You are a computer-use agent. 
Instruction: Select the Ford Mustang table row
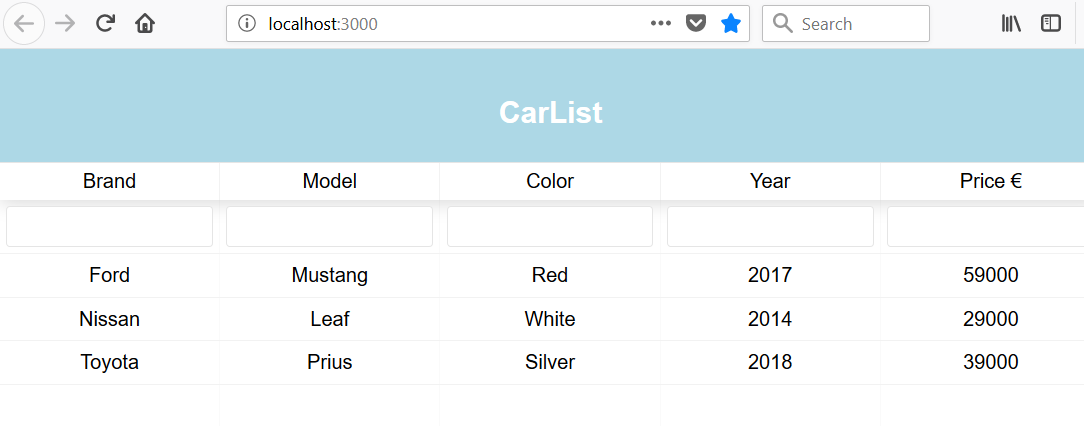[x=542, y=275]
